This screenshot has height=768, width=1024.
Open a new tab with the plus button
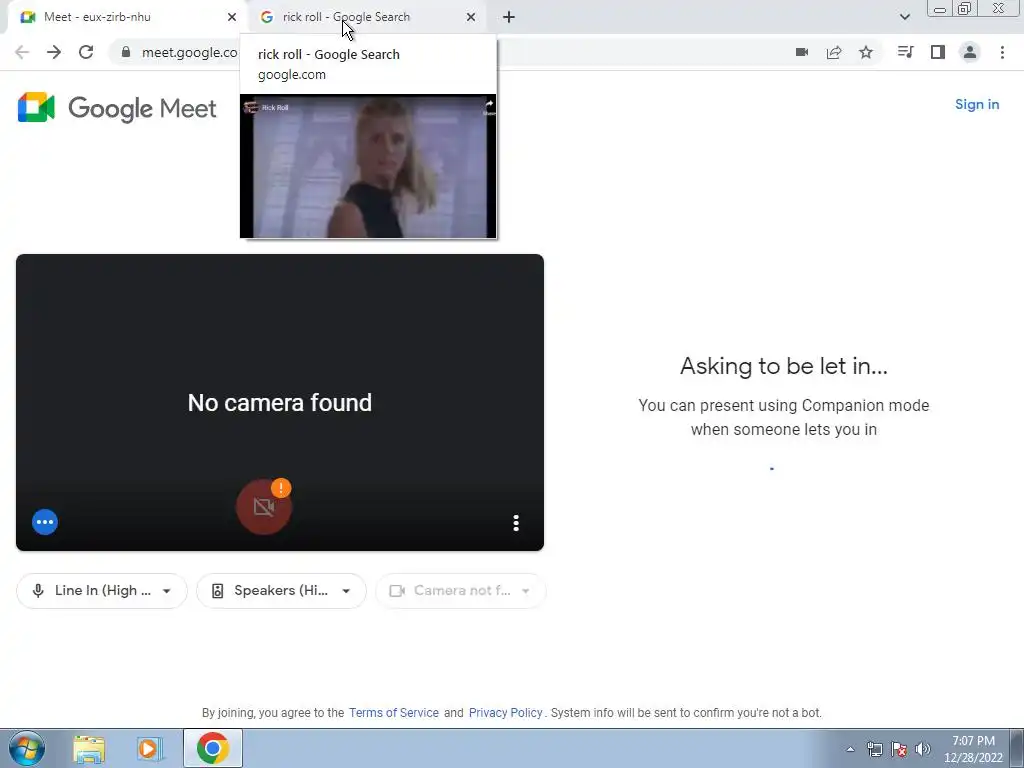click(509, 17)
